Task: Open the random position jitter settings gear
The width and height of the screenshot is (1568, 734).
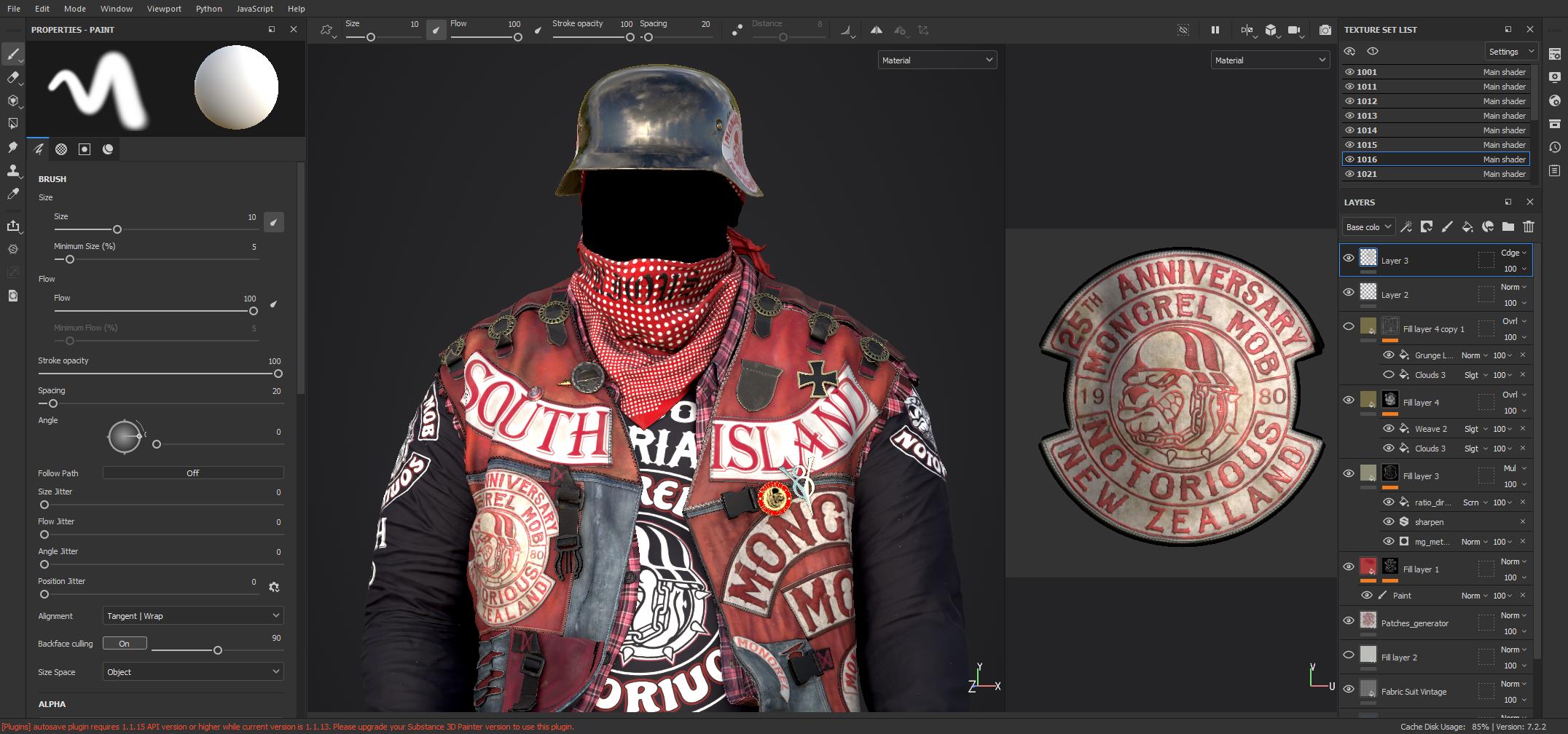Action: tap(274, 587)
